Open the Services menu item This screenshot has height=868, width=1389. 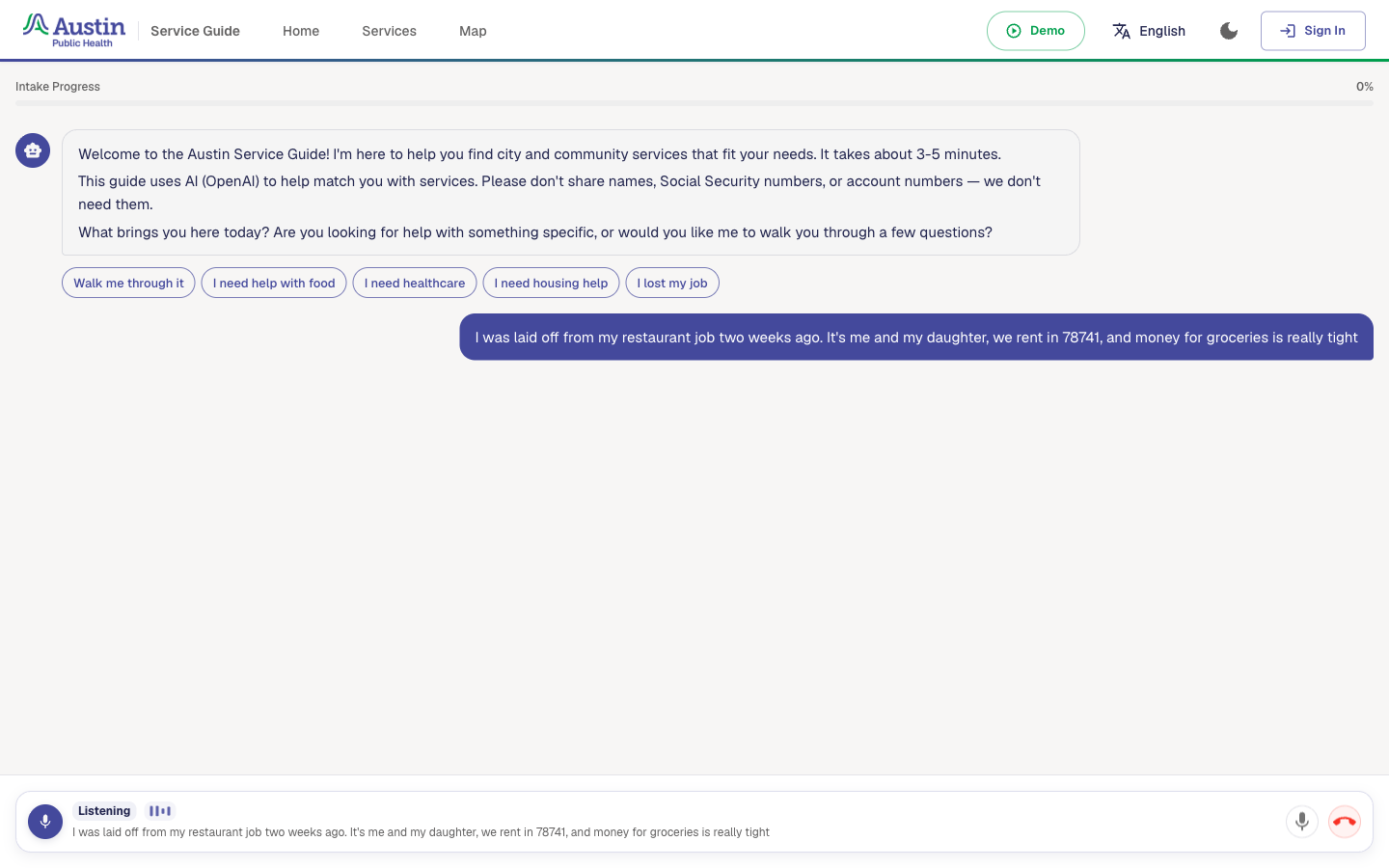click(390, 31)
